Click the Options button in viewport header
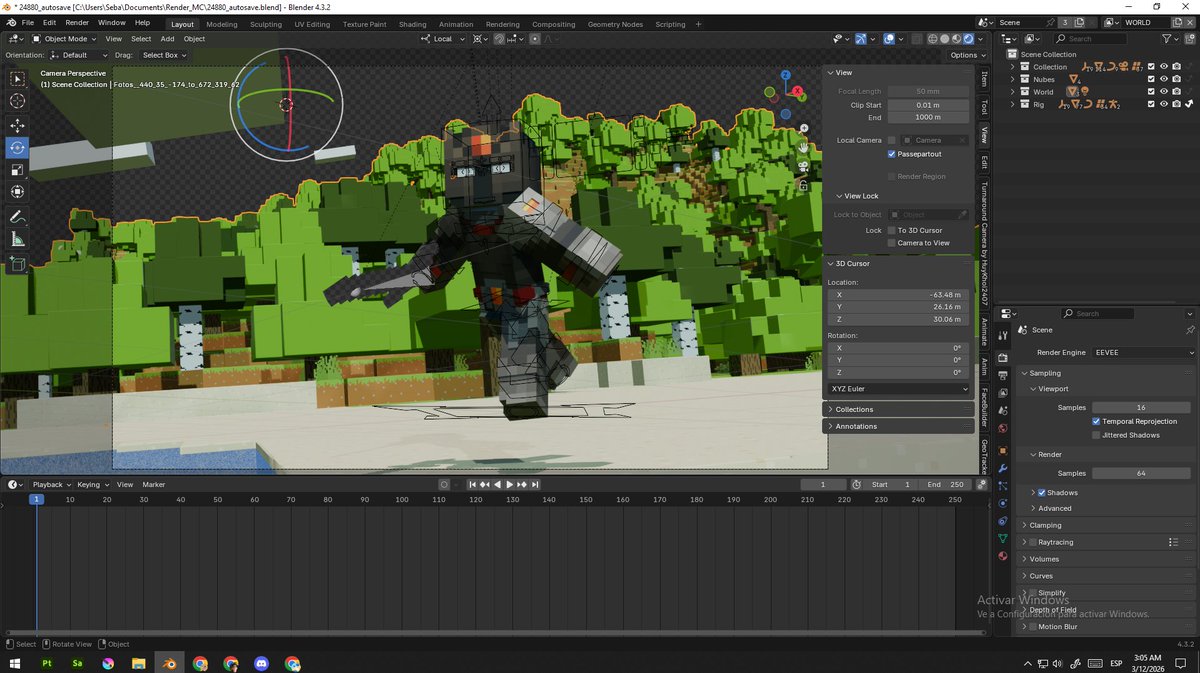1200x673 pixels. (963, 55)
